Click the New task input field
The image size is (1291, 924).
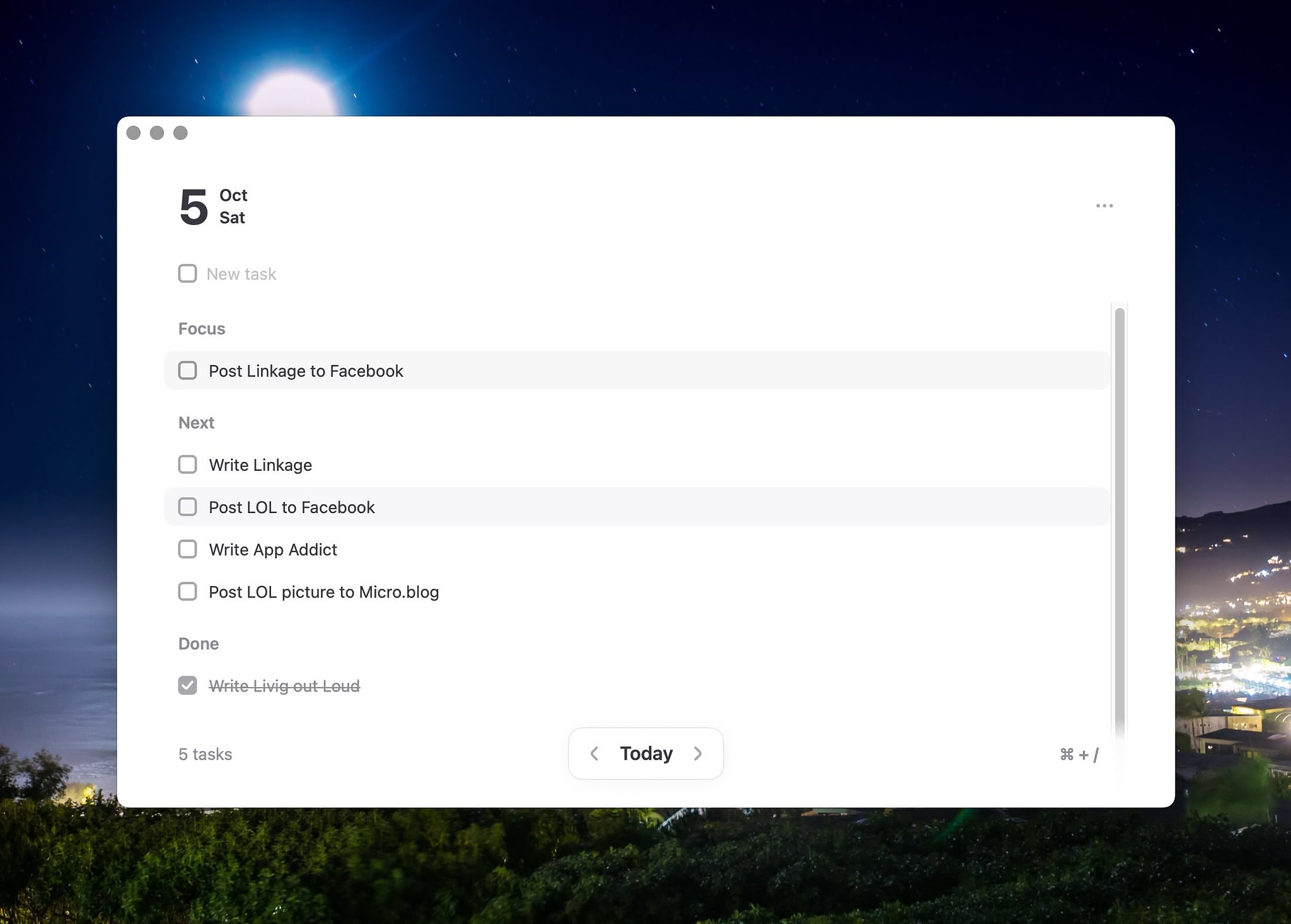click(241, 274)
